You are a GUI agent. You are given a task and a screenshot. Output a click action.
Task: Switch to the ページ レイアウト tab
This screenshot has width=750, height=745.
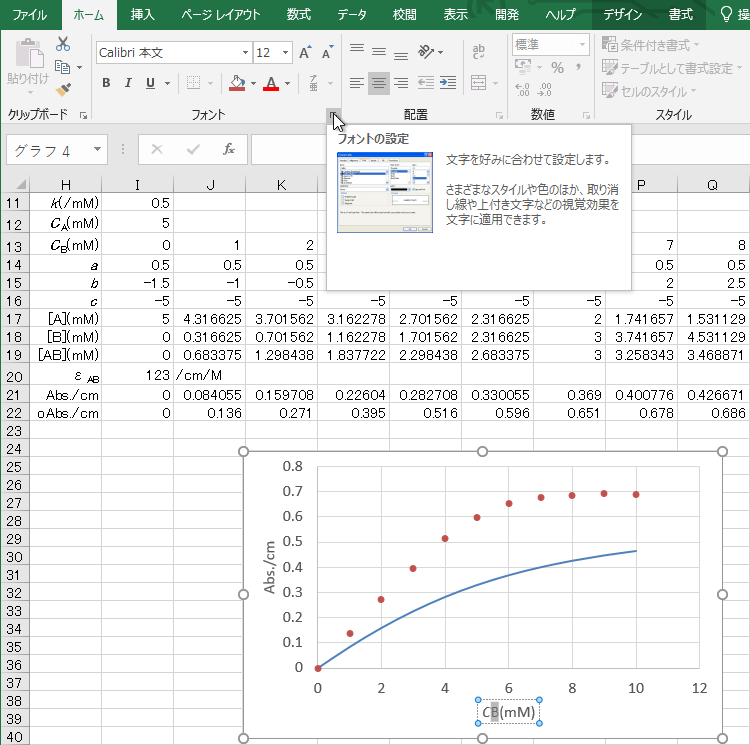(221, 14)
